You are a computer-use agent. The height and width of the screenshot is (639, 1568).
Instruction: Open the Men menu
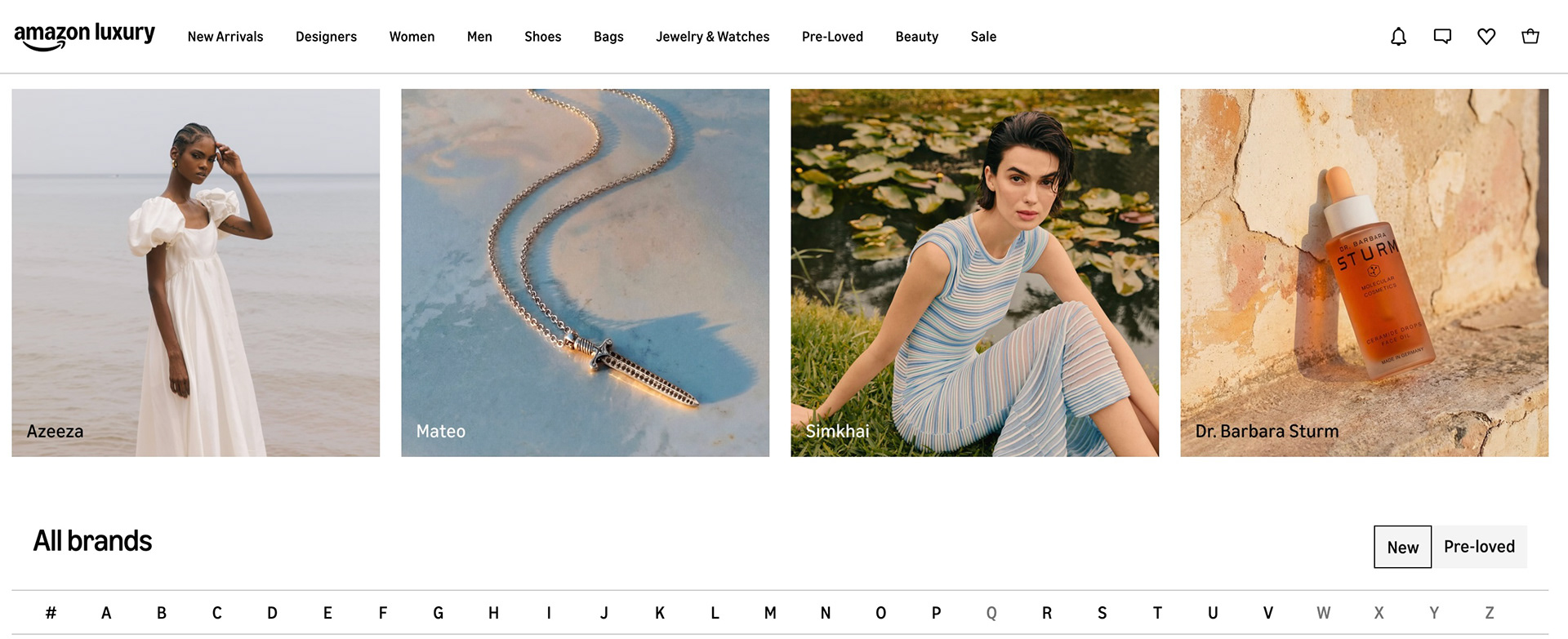(479, 37)
